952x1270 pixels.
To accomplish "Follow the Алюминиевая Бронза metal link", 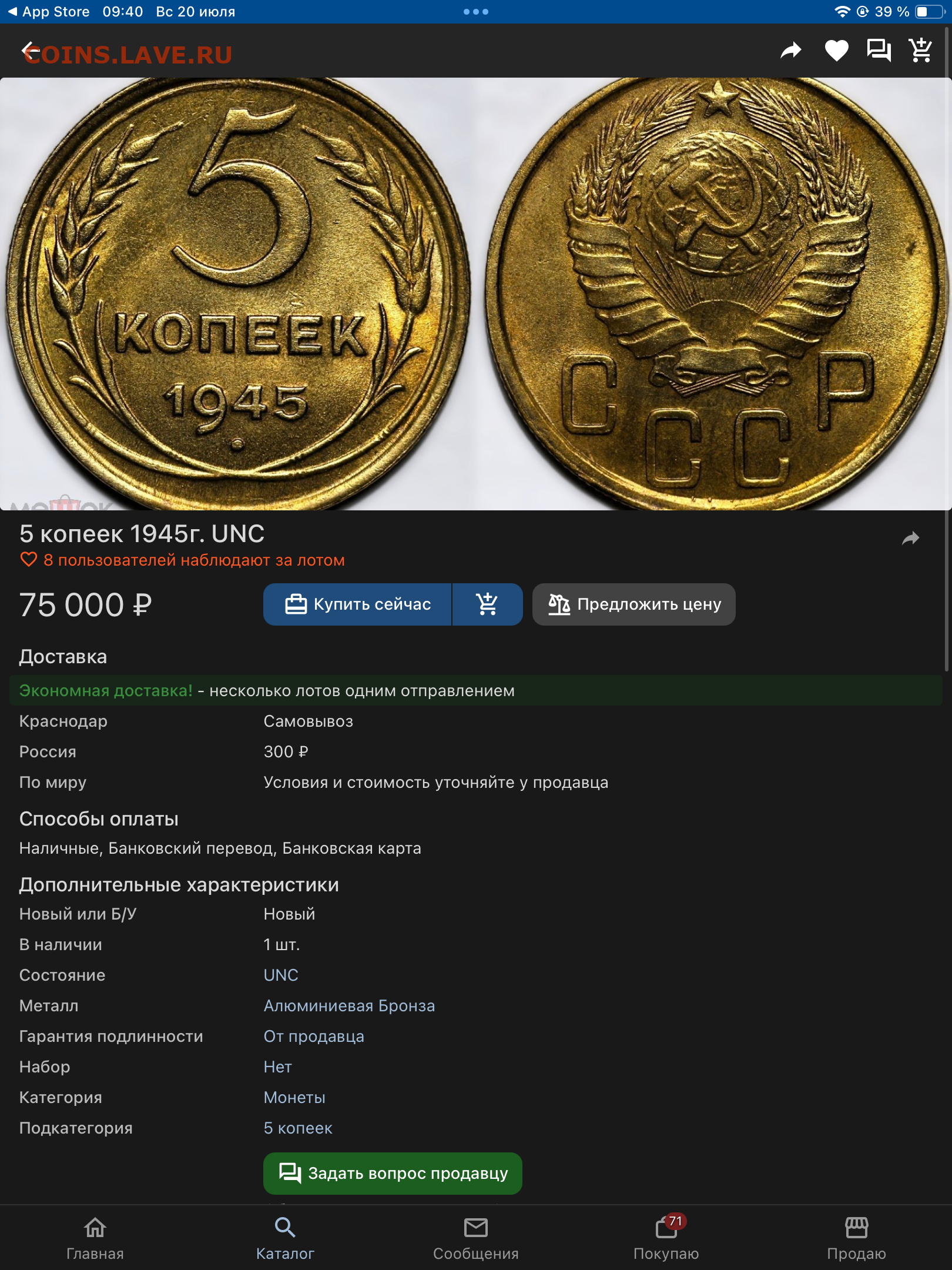I will coord(349,1006).
